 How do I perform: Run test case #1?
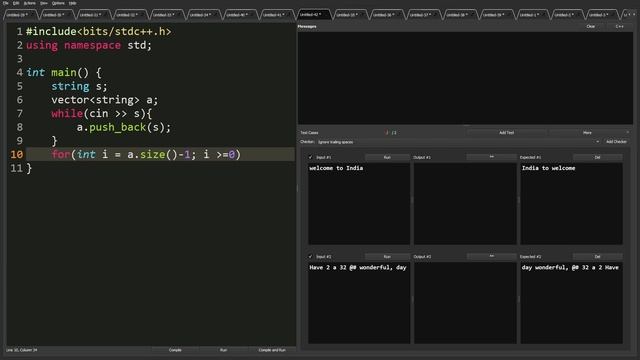tap(387, 157)
